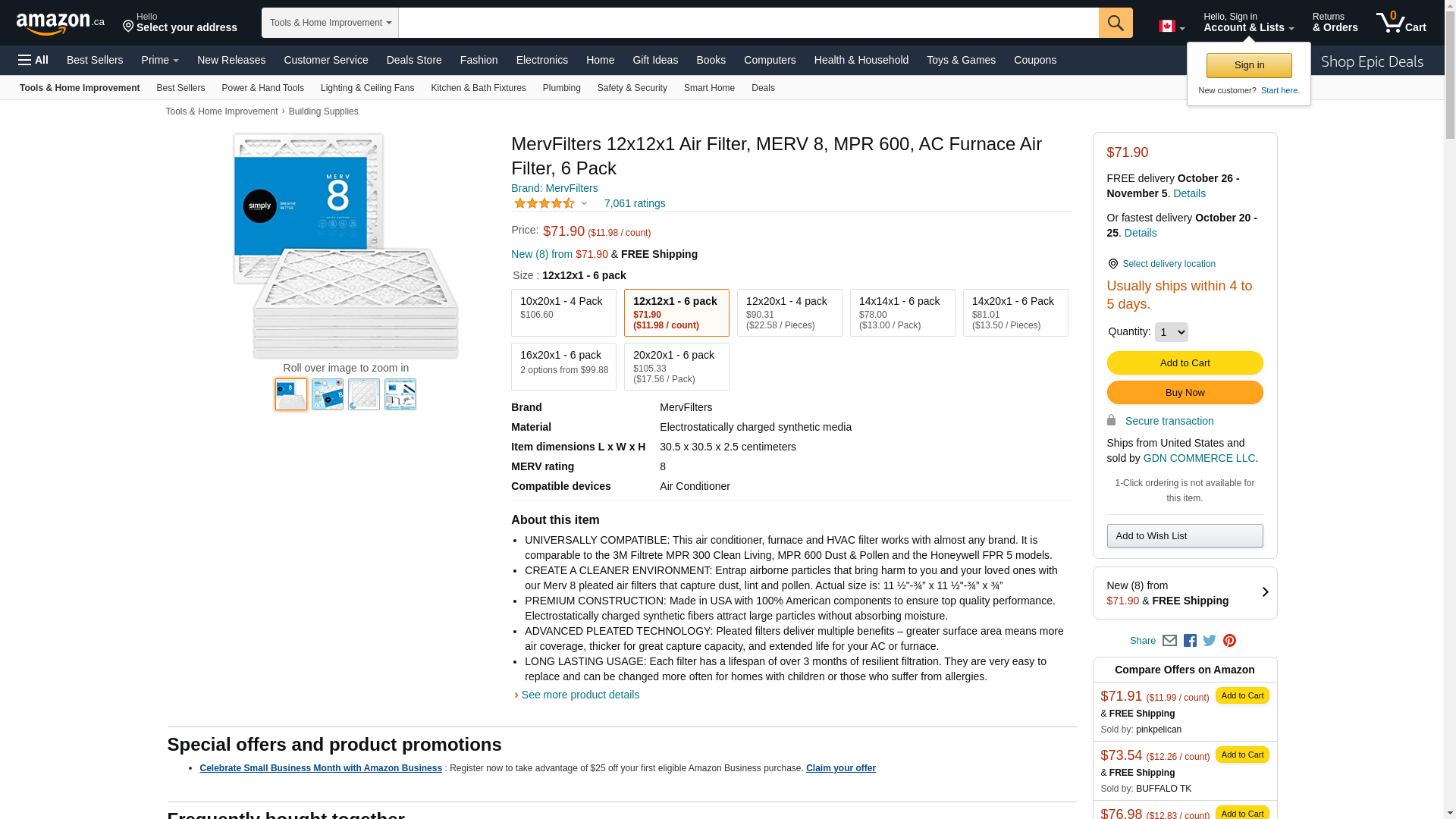
Task: Open the shopping cart icon
Action: [1400, 23]
